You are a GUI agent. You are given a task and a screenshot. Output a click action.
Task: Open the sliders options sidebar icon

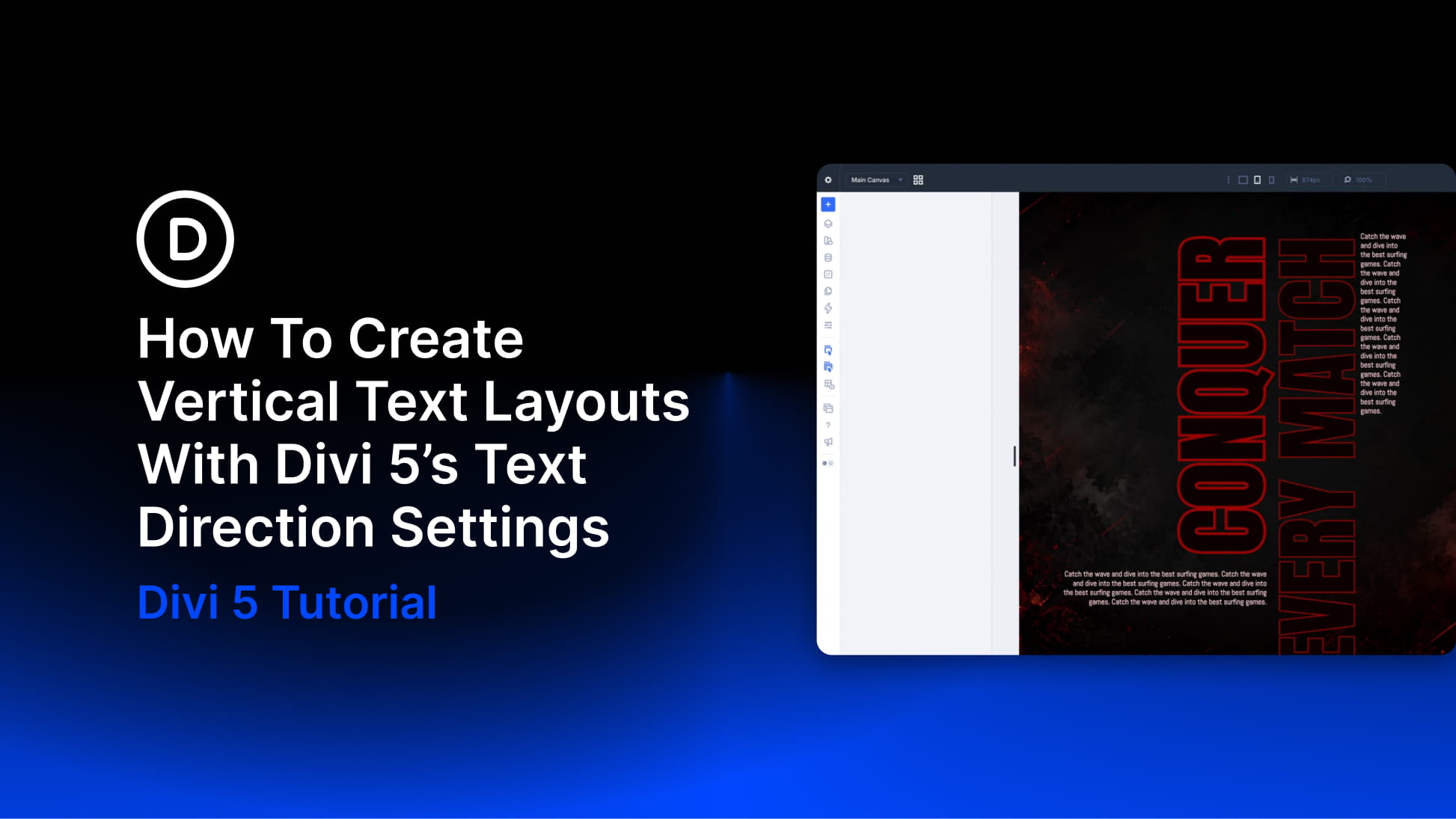[x=828, y=325]
